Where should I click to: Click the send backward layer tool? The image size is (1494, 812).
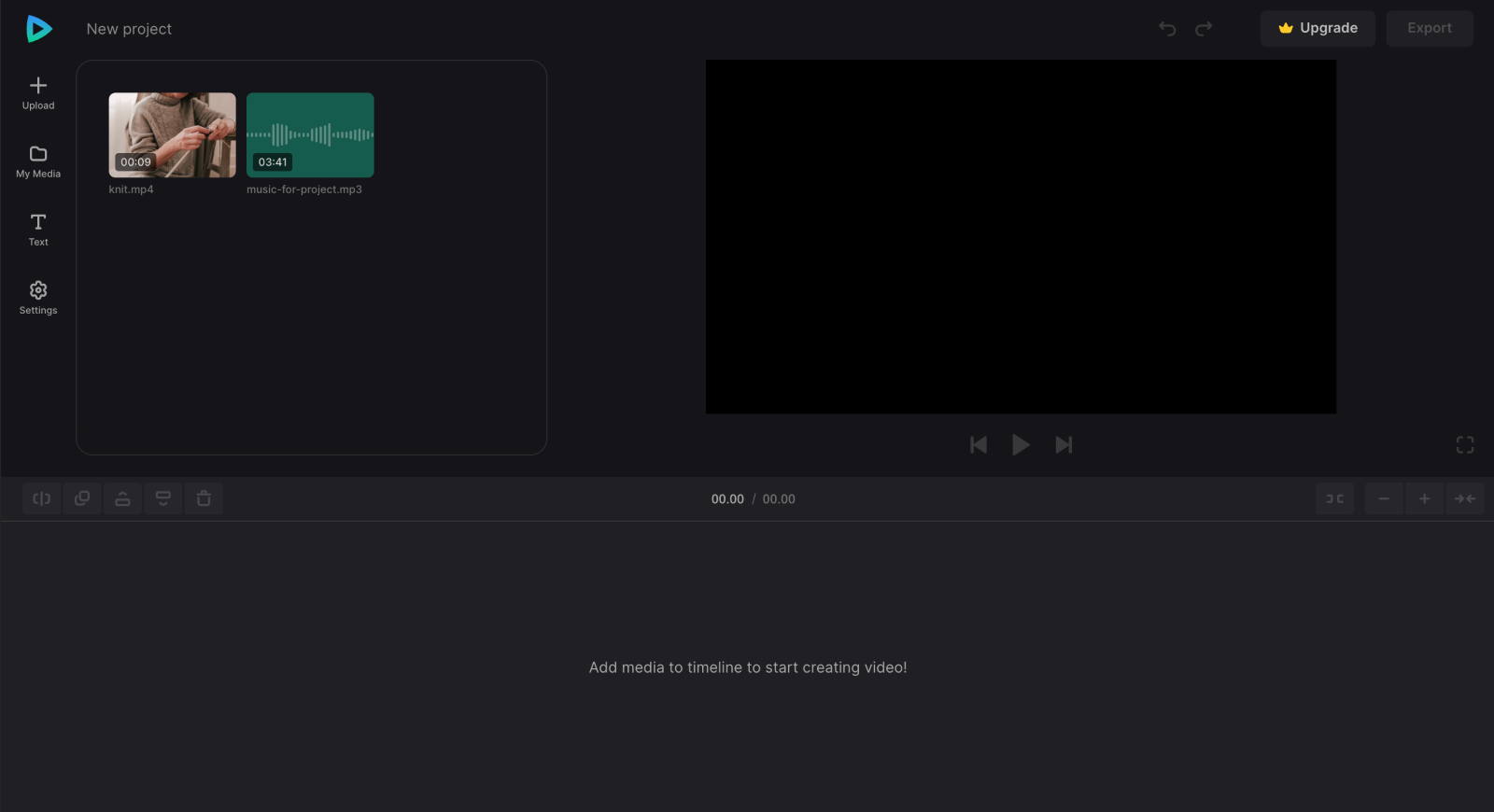163,498
